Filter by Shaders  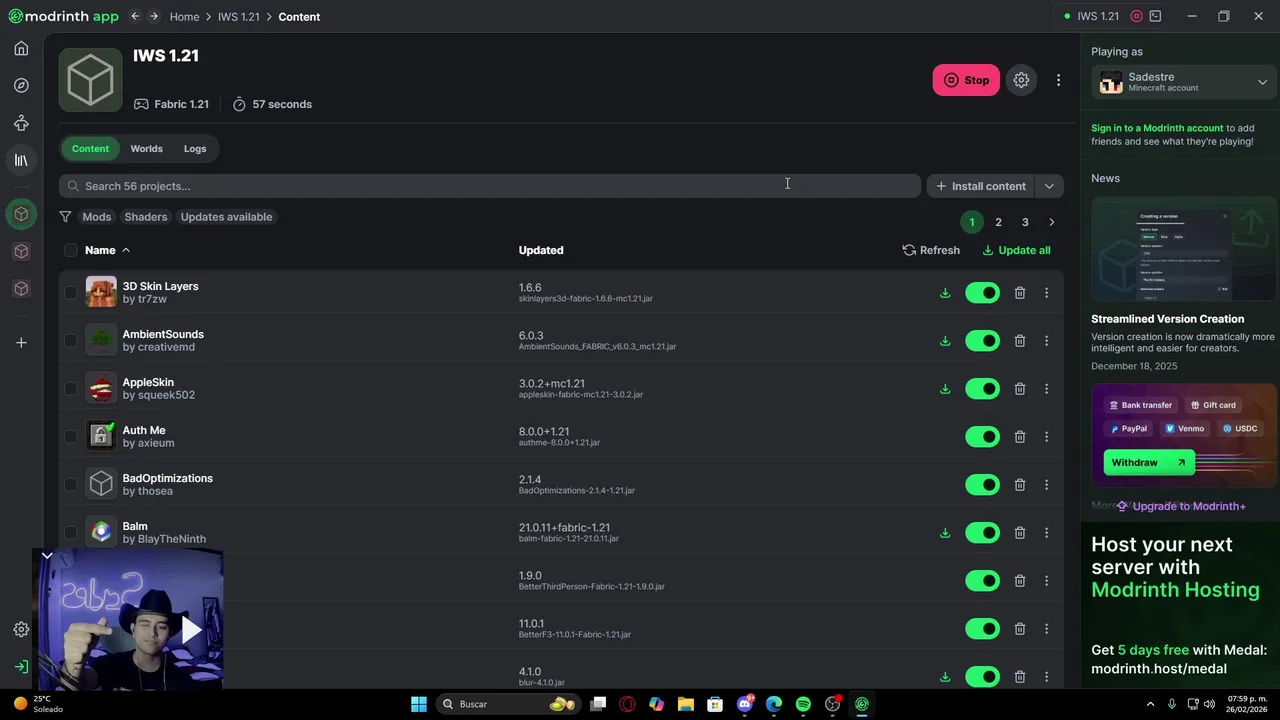146,217
